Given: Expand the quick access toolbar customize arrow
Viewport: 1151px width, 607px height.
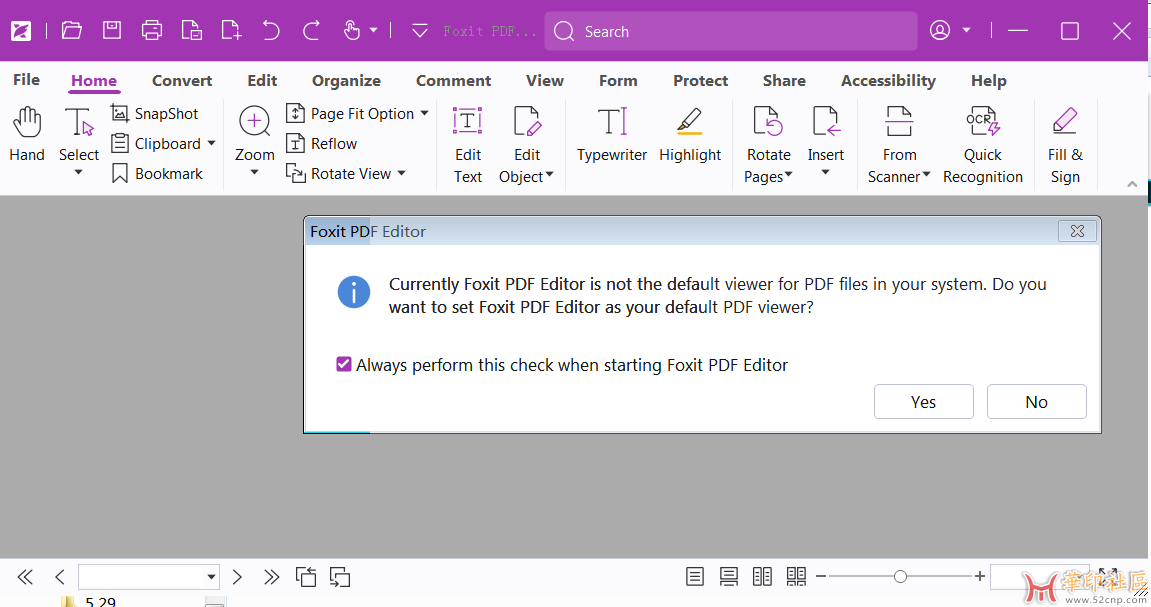Looking at the screenshot, I should (x=420, y=31).
